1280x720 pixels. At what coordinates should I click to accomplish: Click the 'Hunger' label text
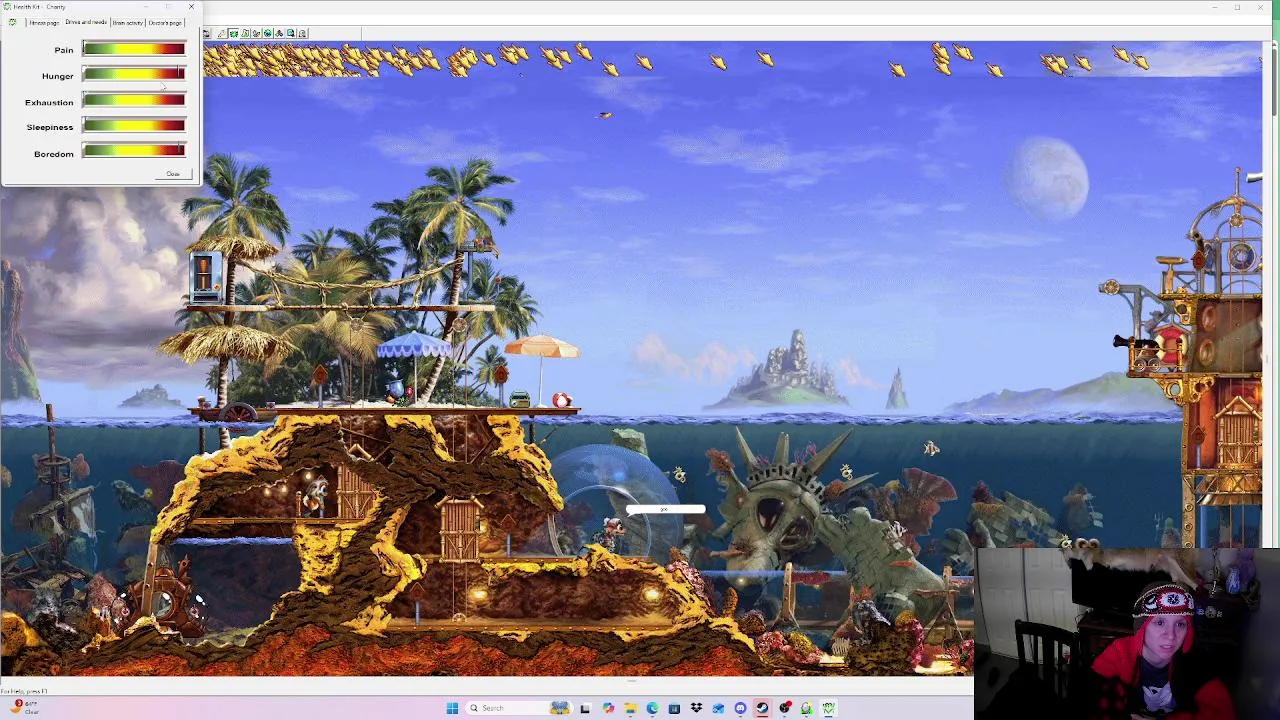(58, 76)
